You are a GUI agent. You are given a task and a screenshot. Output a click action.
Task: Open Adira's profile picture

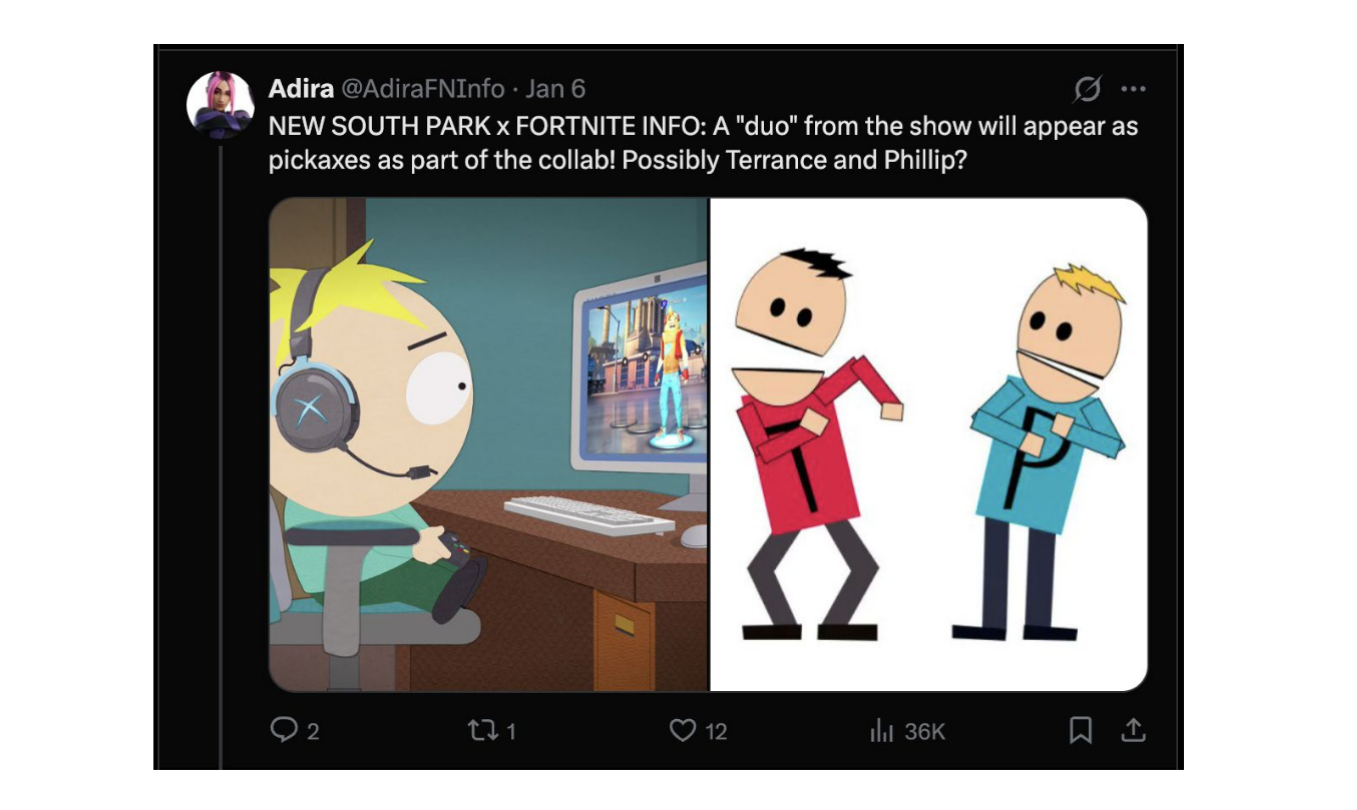[219, 101]
